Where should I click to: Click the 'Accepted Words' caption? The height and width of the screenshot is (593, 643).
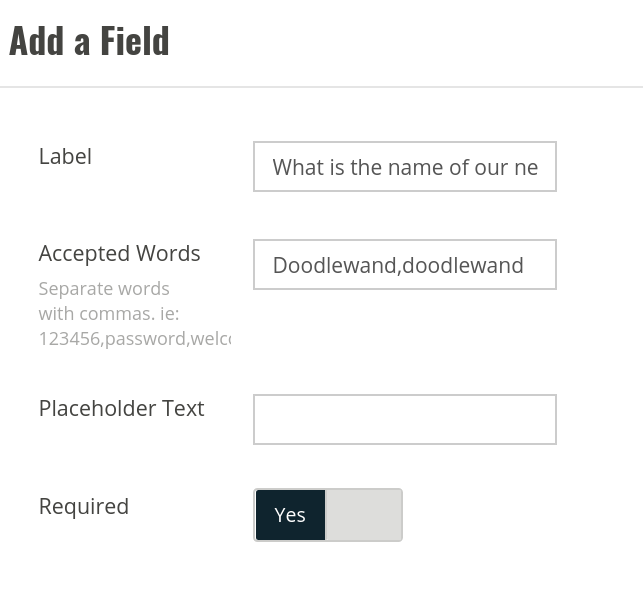[x=119, y=253]
